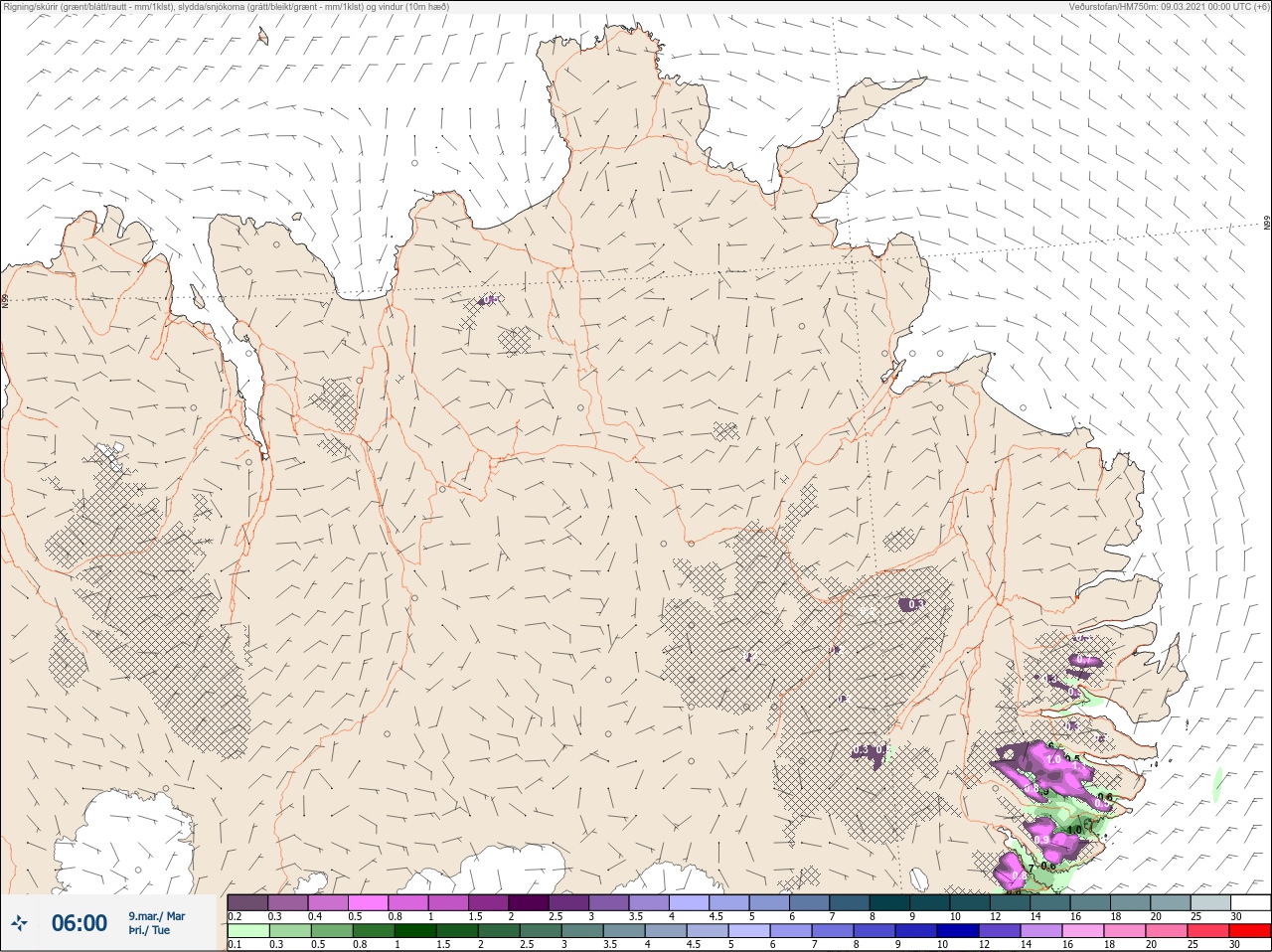The image size is (1272, 952).
Task: Select the upper legend swatch labeled 10
Action: point(970,902)
